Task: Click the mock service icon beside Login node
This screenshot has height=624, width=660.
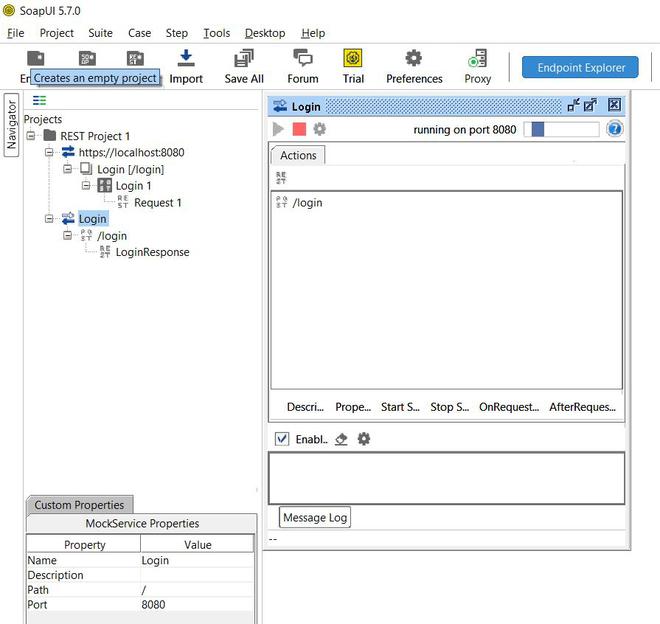Action: pos(68,219)
